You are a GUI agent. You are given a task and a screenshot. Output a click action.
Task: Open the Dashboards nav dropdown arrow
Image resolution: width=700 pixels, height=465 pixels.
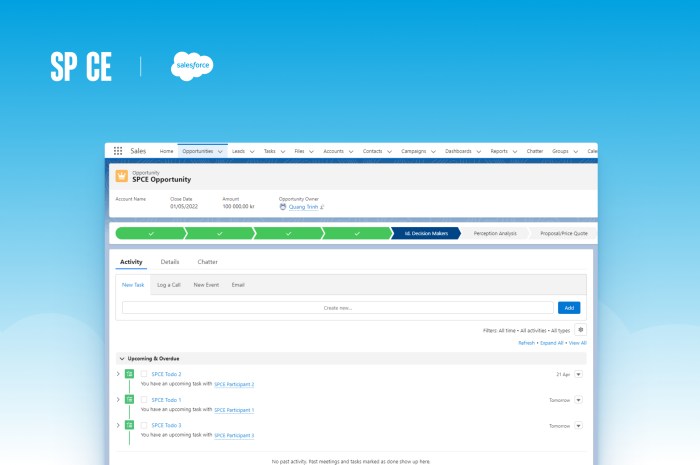pyautogui.click(x=479, y=152)
